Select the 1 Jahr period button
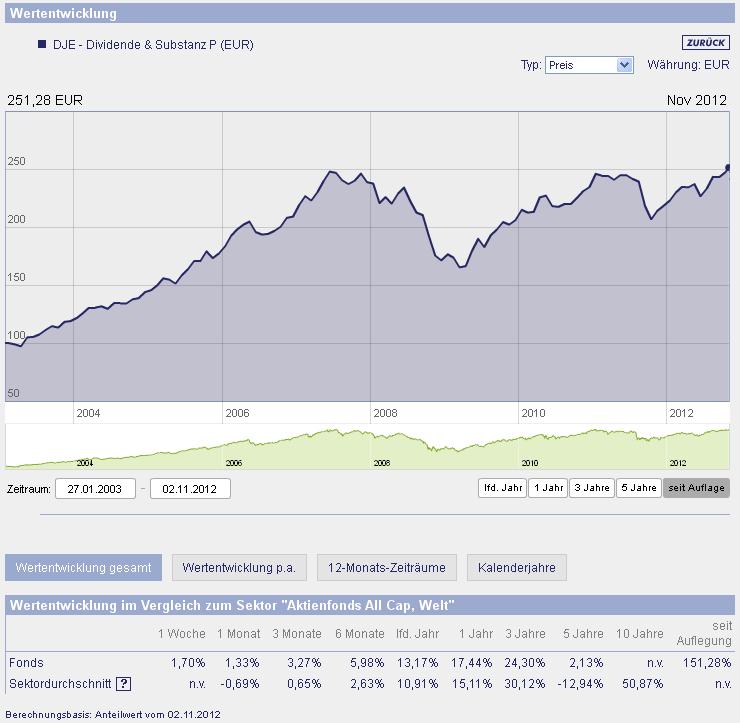Screen dimensions: 740x723 548,488
